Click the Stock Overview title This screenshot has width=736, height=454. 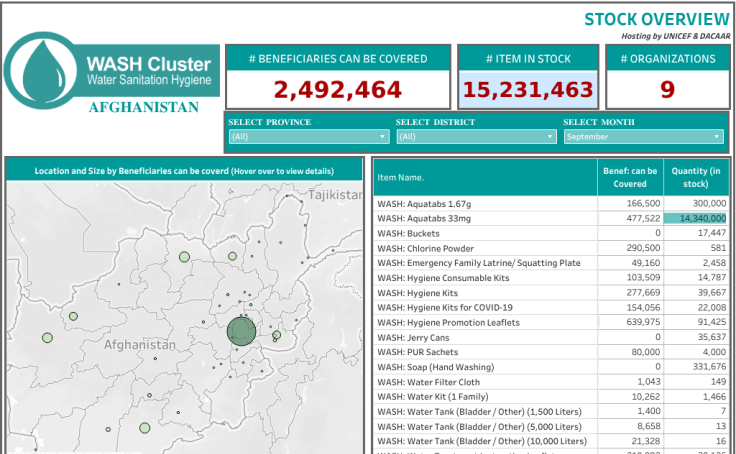point(656,19)
